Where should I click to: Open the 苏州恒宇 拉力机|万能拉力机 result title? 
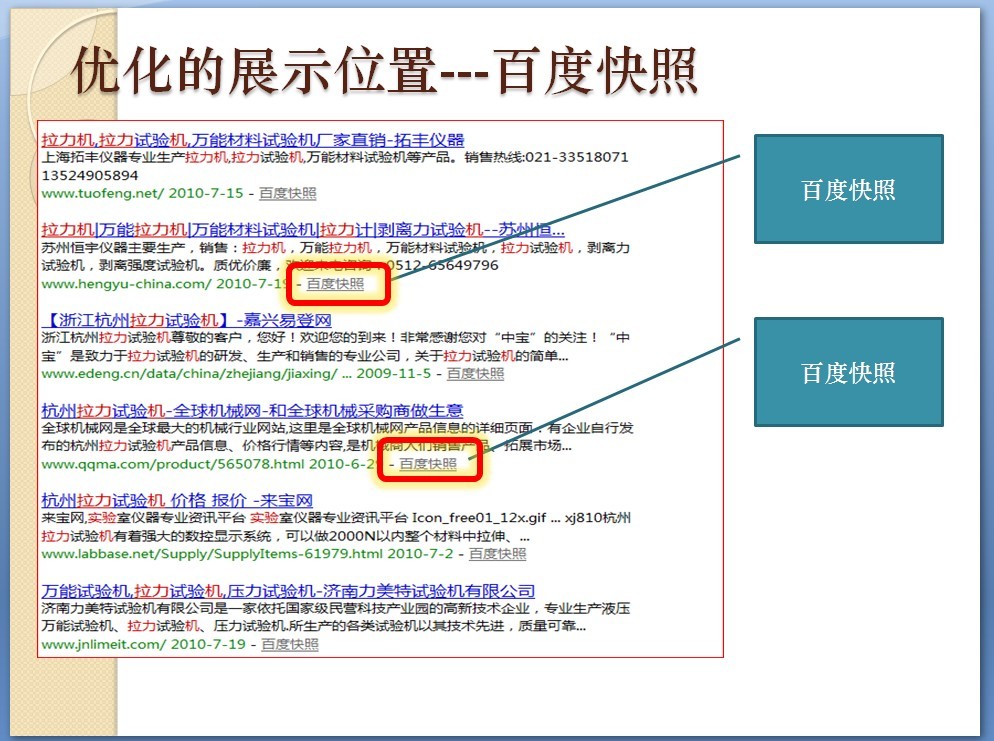click(303, 229)
